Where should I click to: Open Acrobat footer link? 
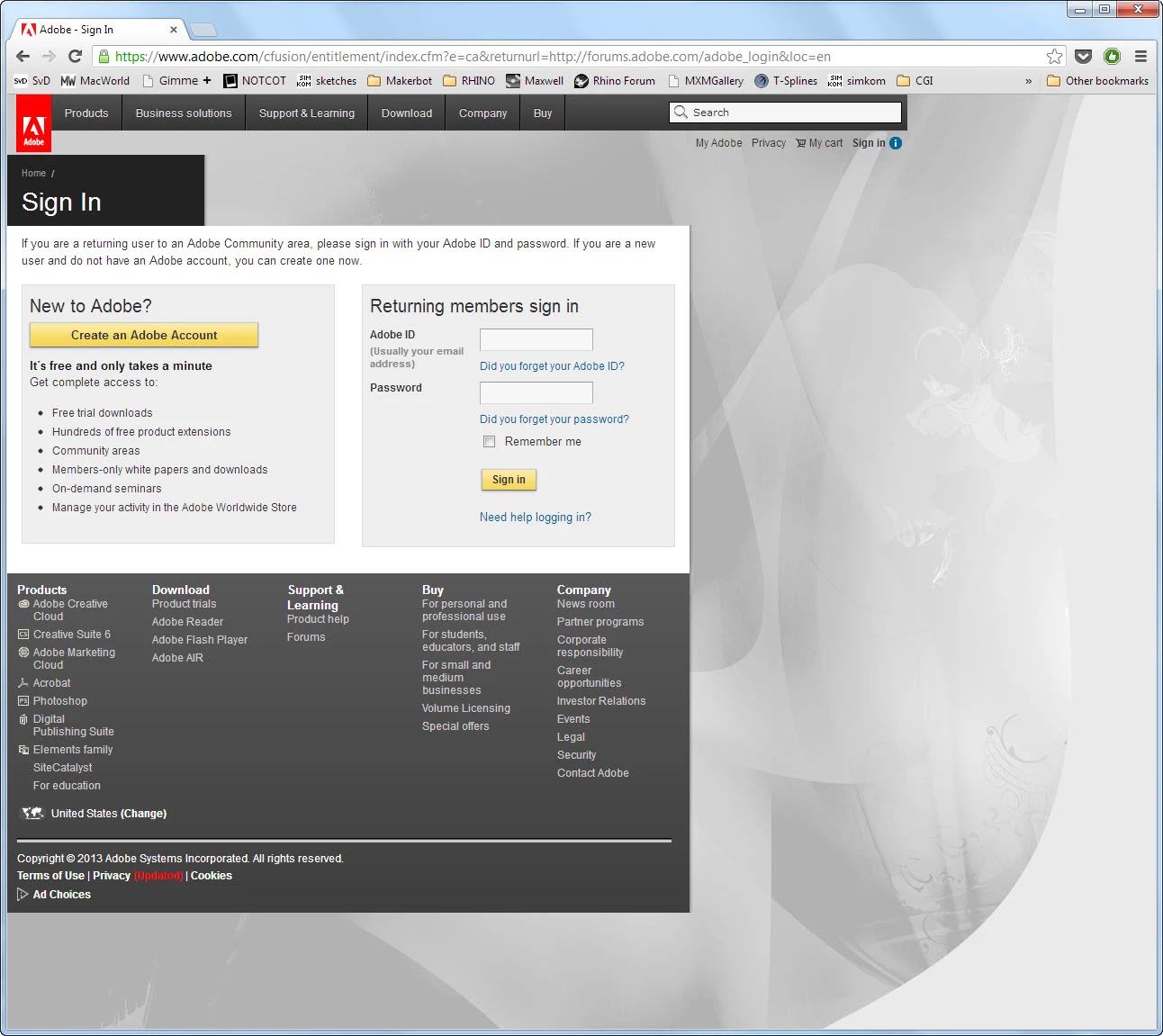51,683
